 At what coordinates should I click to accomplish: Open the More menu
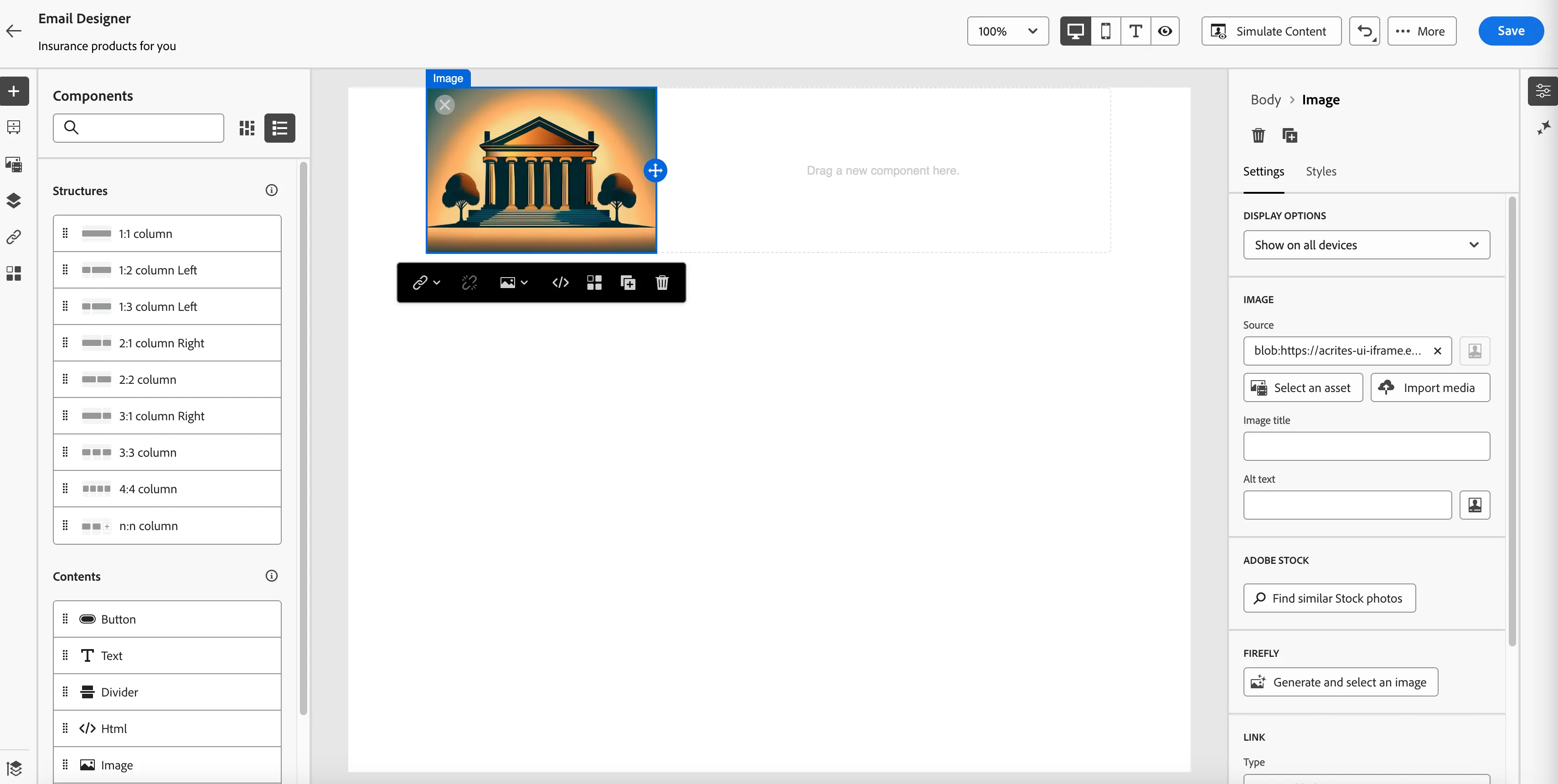(x=1421, y=31)
